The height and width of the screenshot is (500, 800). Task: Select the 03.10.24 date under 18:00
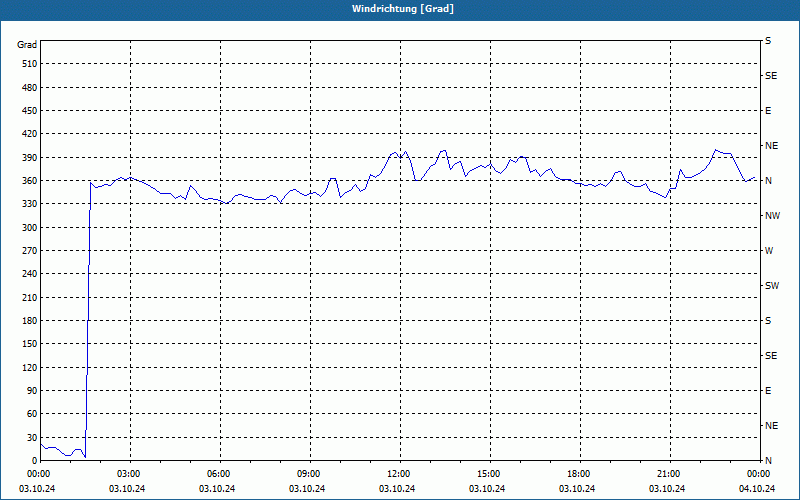click(x=577, y=489)
